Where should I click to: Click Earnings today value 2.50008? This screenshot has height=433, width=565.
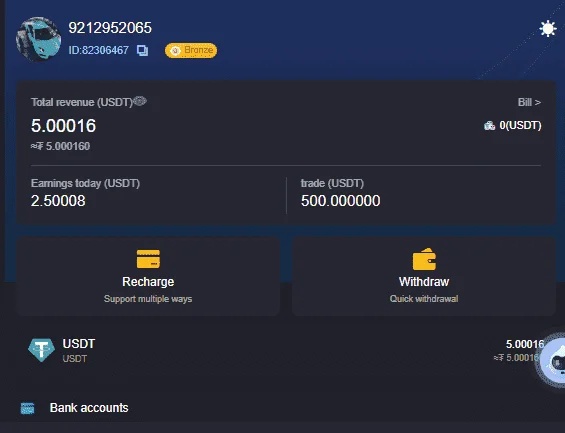[x=58, y=201]
